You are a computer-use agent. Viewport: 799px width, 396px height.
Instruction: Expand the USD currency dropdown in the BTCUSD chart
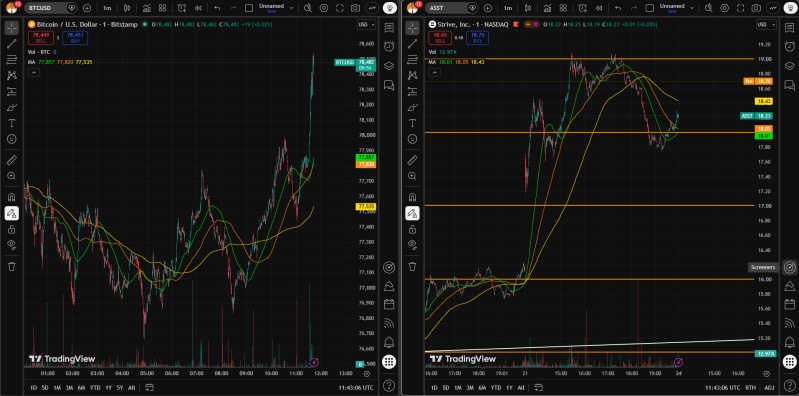(x=366, y=24)
